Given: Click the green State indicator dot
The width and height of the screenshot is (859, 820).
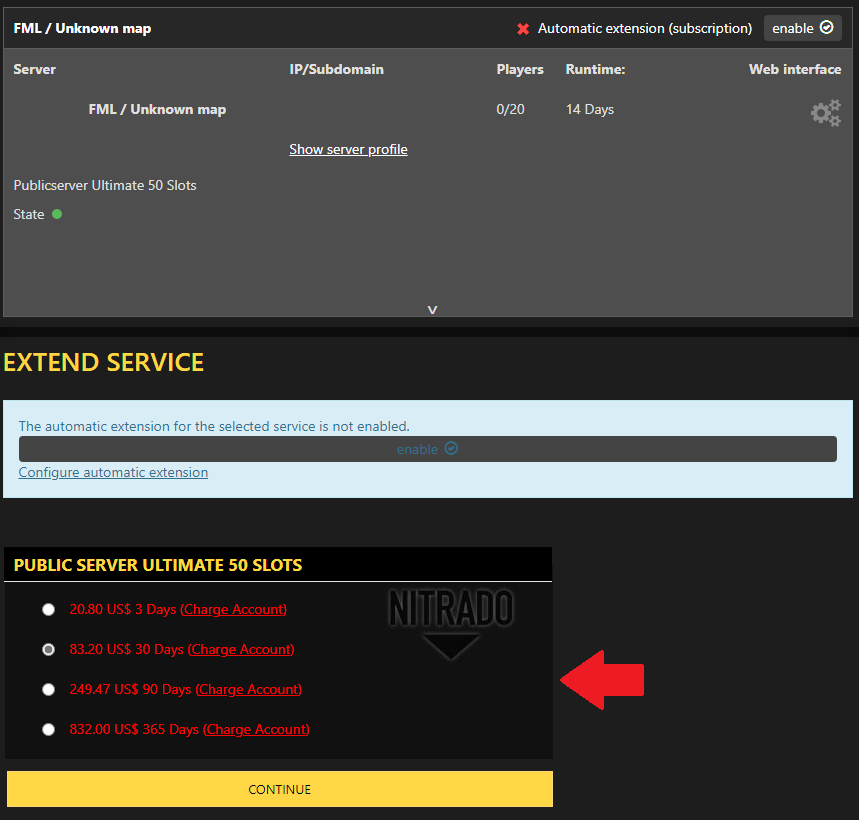Looking at the screenshot, I should pyautogui.click(x=57, y=214).
